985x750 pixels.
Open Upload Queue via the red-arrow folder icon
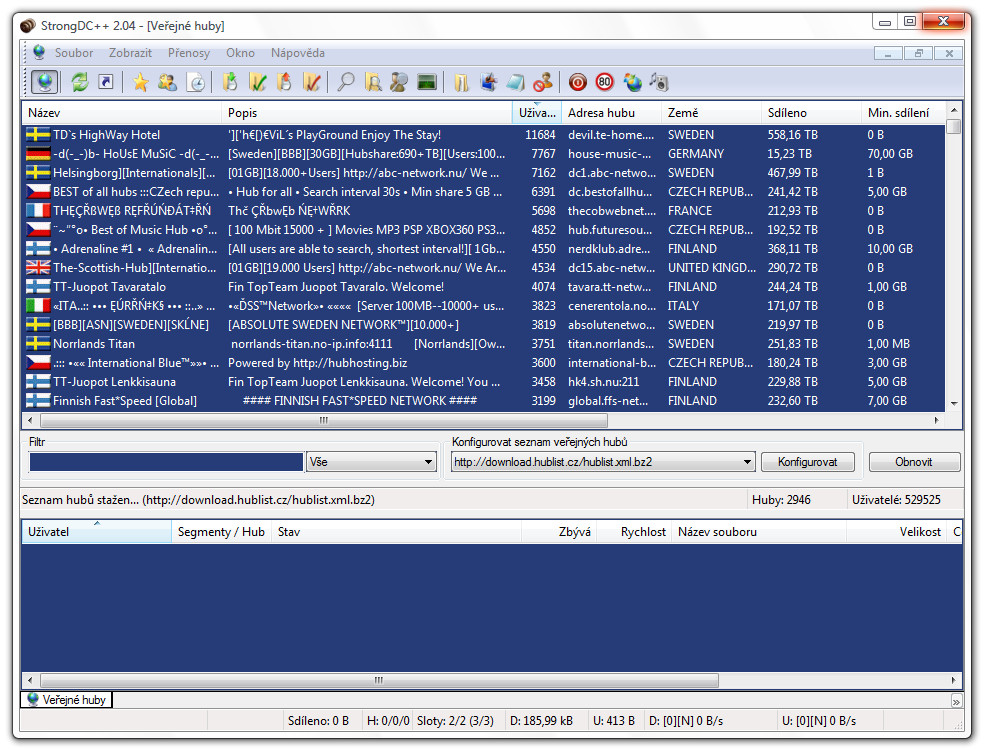pyautogui.click(x=285, y=82)
